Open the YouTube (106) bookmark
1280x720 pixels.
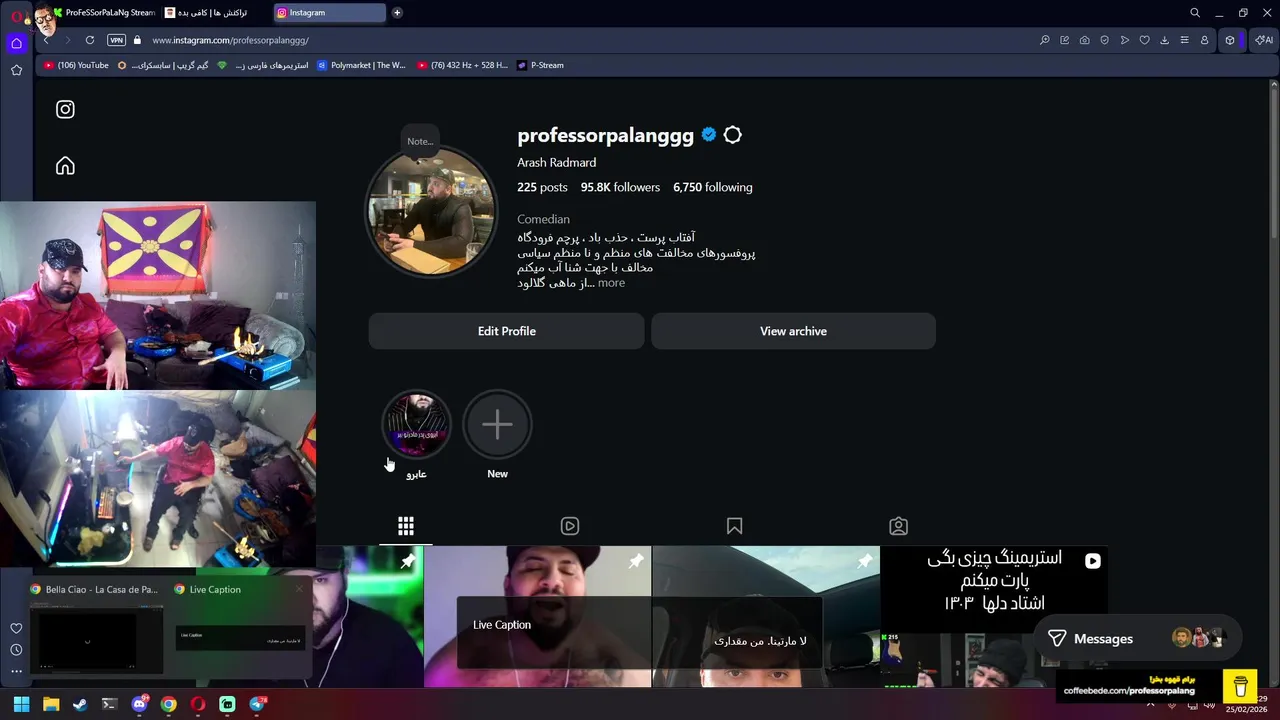(x=76, y=65)
